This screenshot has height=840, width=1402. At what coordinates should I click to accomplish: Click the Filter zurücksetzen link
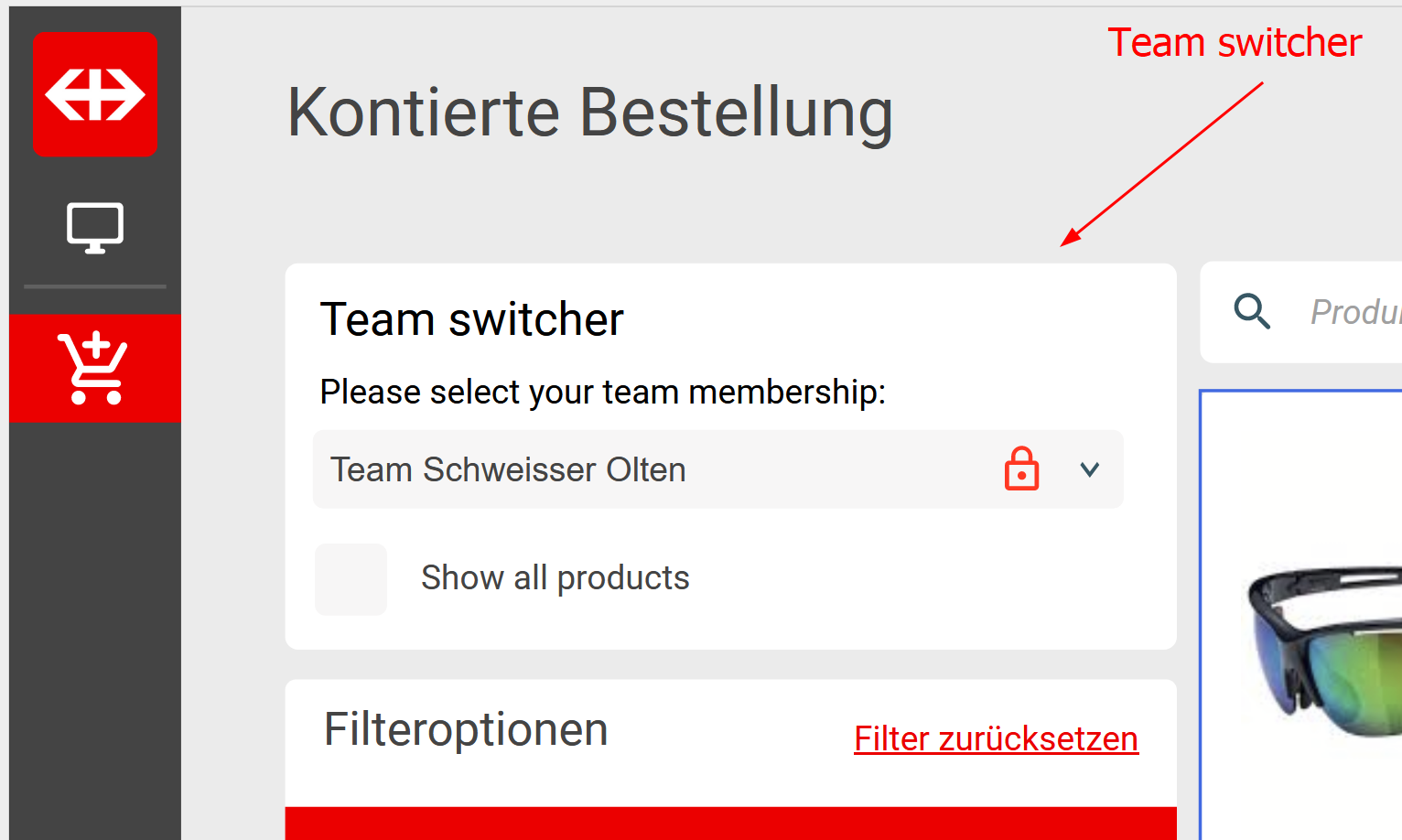coord(996,738)
